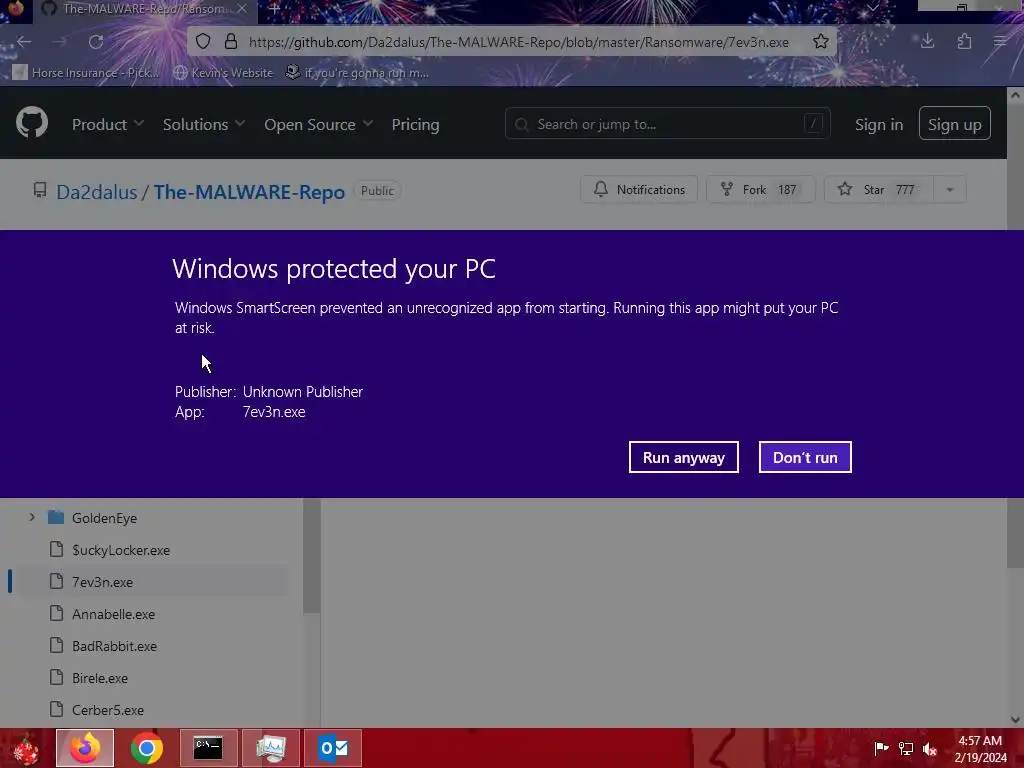Open Kevin's Website bookmark

tap(224, 72)
